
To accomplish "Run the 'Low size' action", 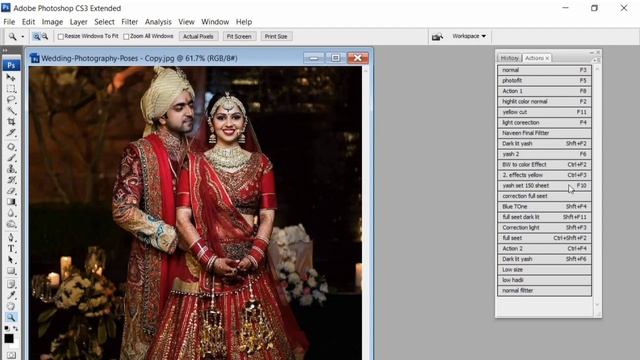I will pyautogui.click(x=544, y=270).
